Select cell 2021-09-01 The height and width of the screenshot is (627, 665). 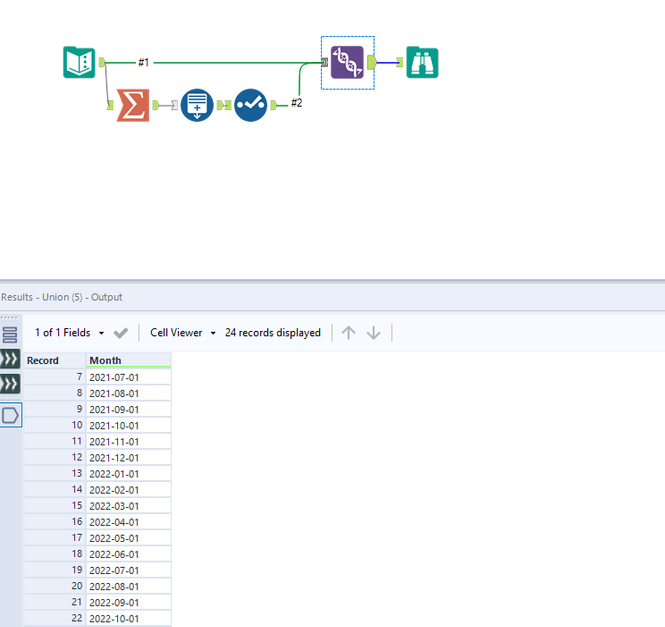coord(129,409)
